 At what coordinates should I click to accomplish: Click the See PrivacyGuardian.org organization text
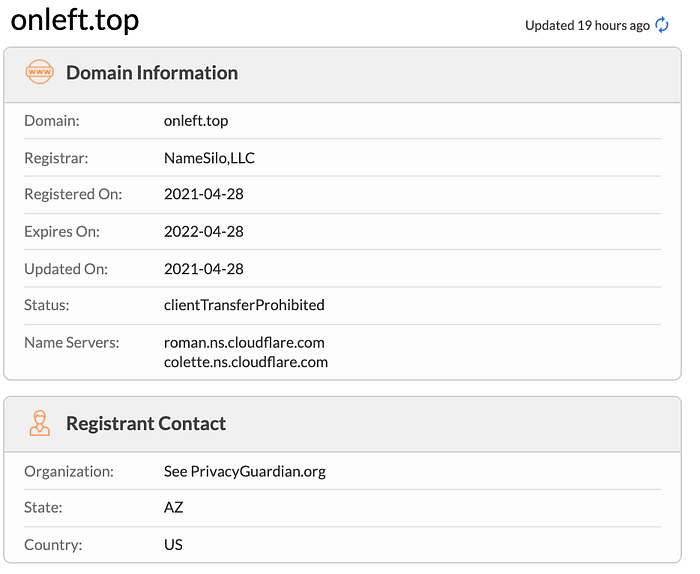coord(245,471)
